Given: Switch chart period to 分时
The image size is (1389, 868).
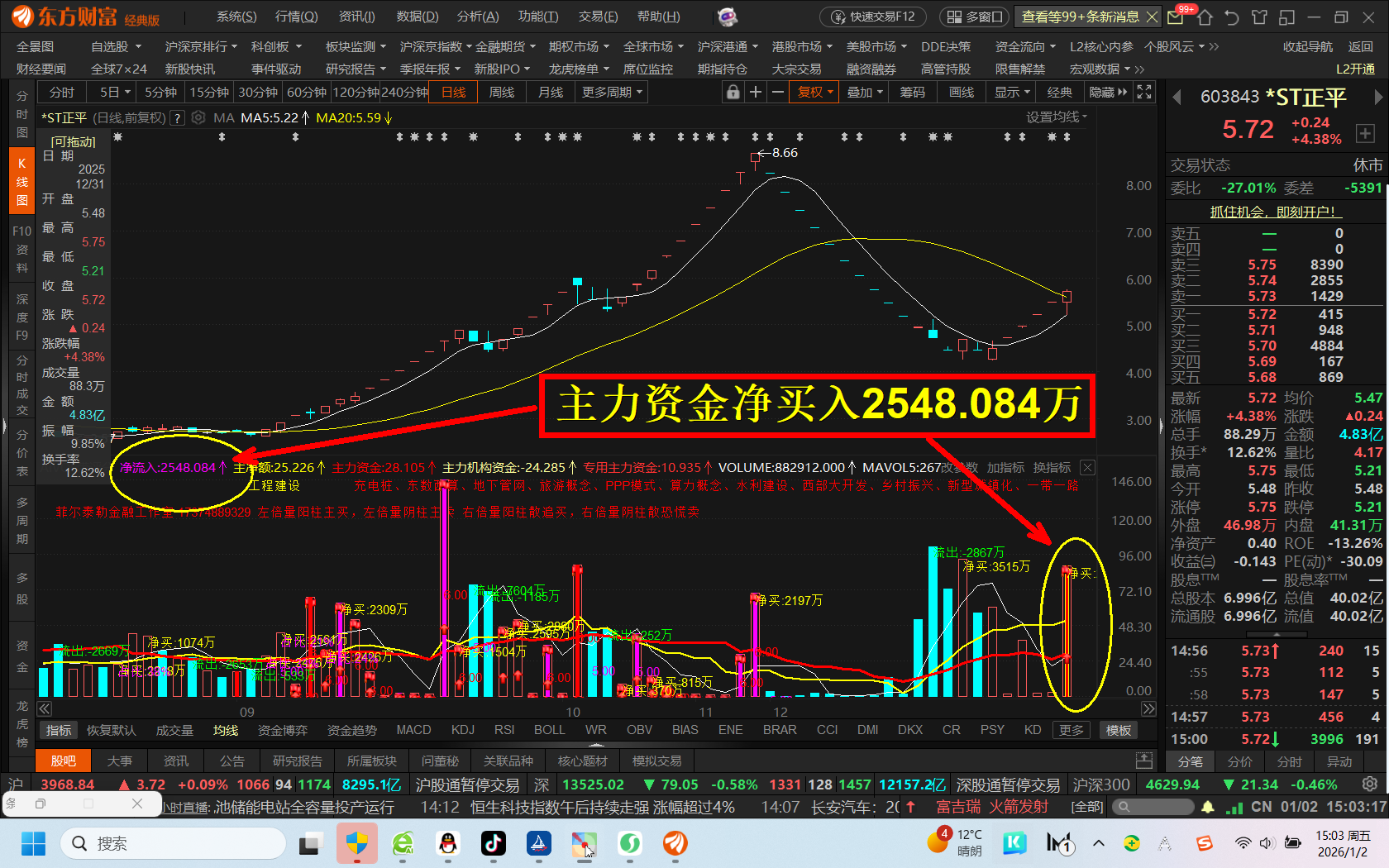Looking at the screenshot, I should (x=62, y=93).
